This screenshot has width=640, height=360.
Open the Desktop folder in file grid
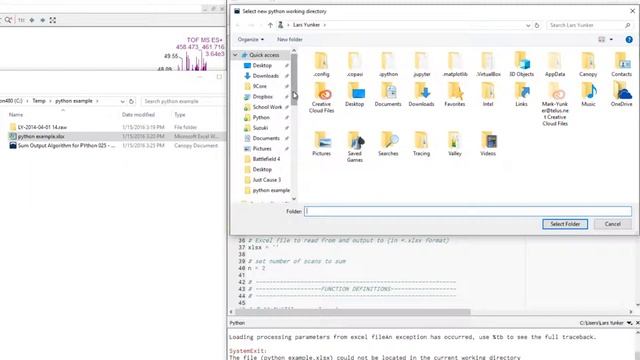(355, 94)
